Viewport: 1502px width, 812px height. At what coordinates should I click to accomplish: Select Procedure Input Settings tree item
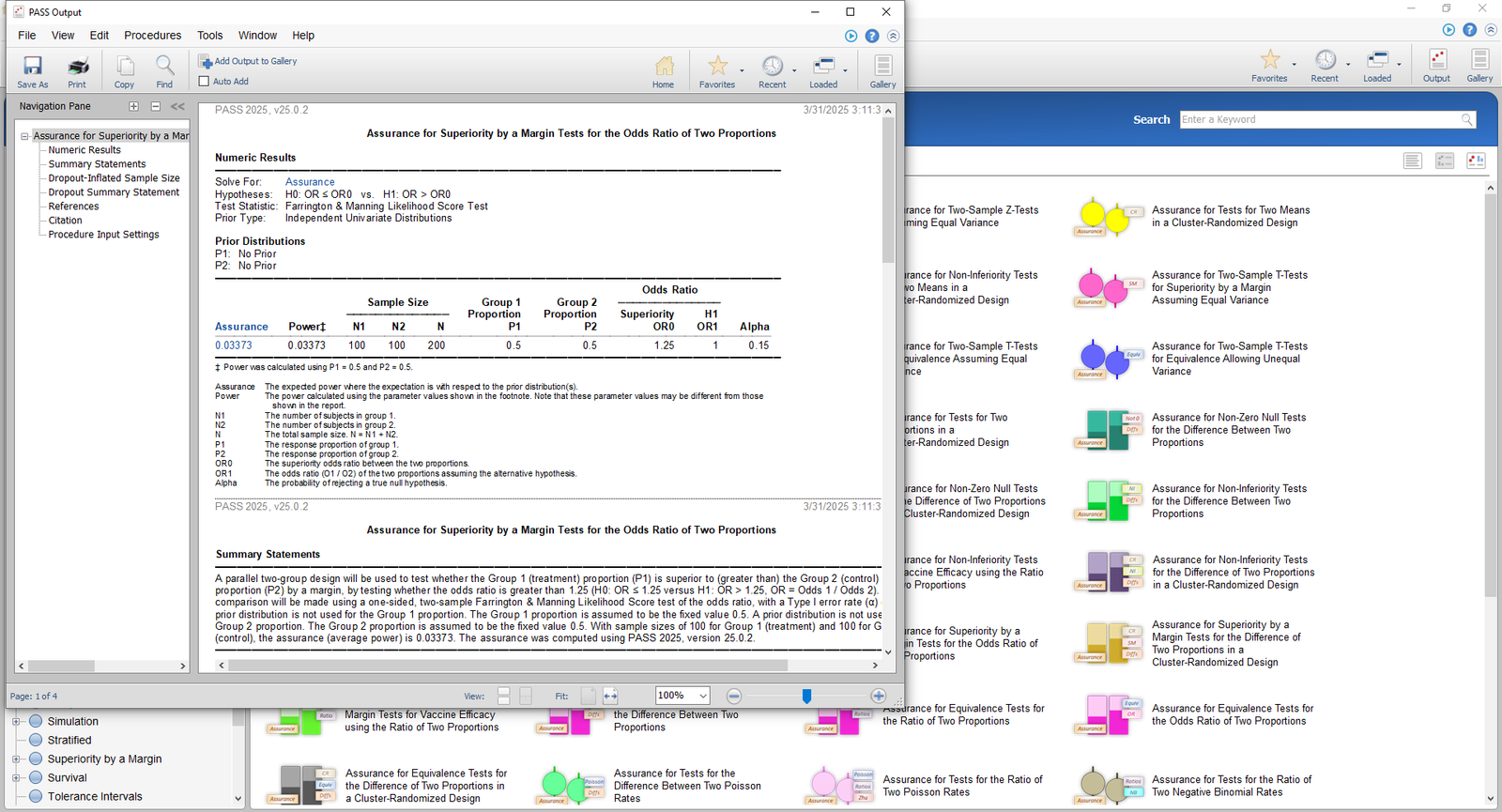pos(103,235)
